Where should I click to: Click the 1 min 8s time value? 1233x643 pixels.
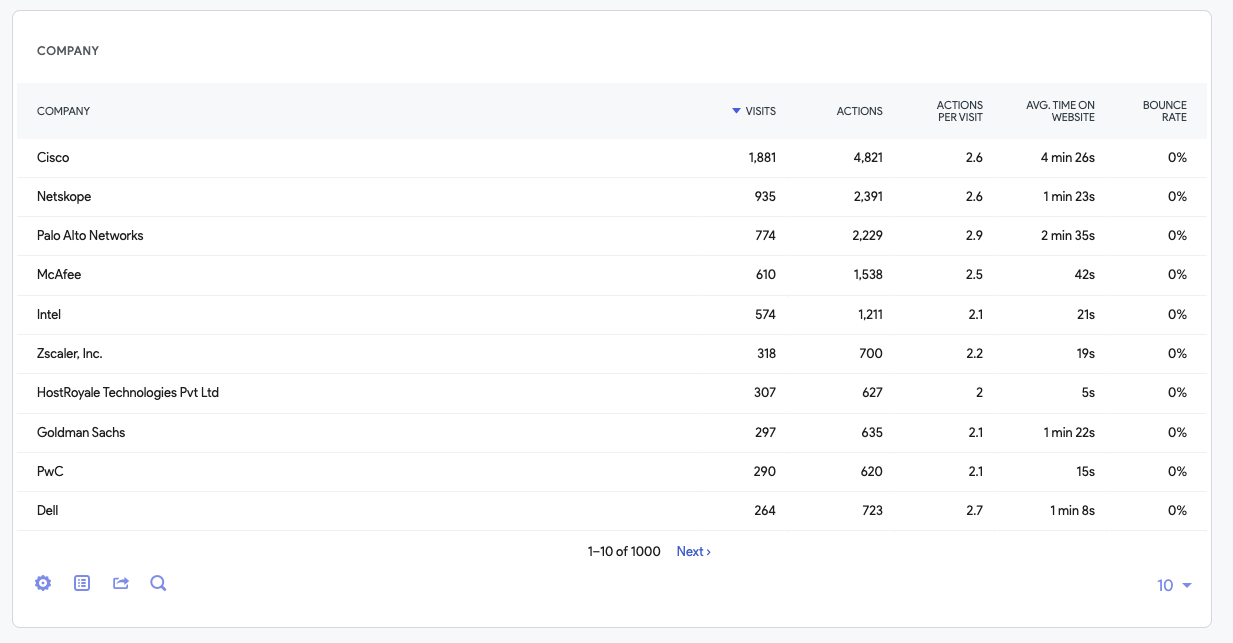1072,511
